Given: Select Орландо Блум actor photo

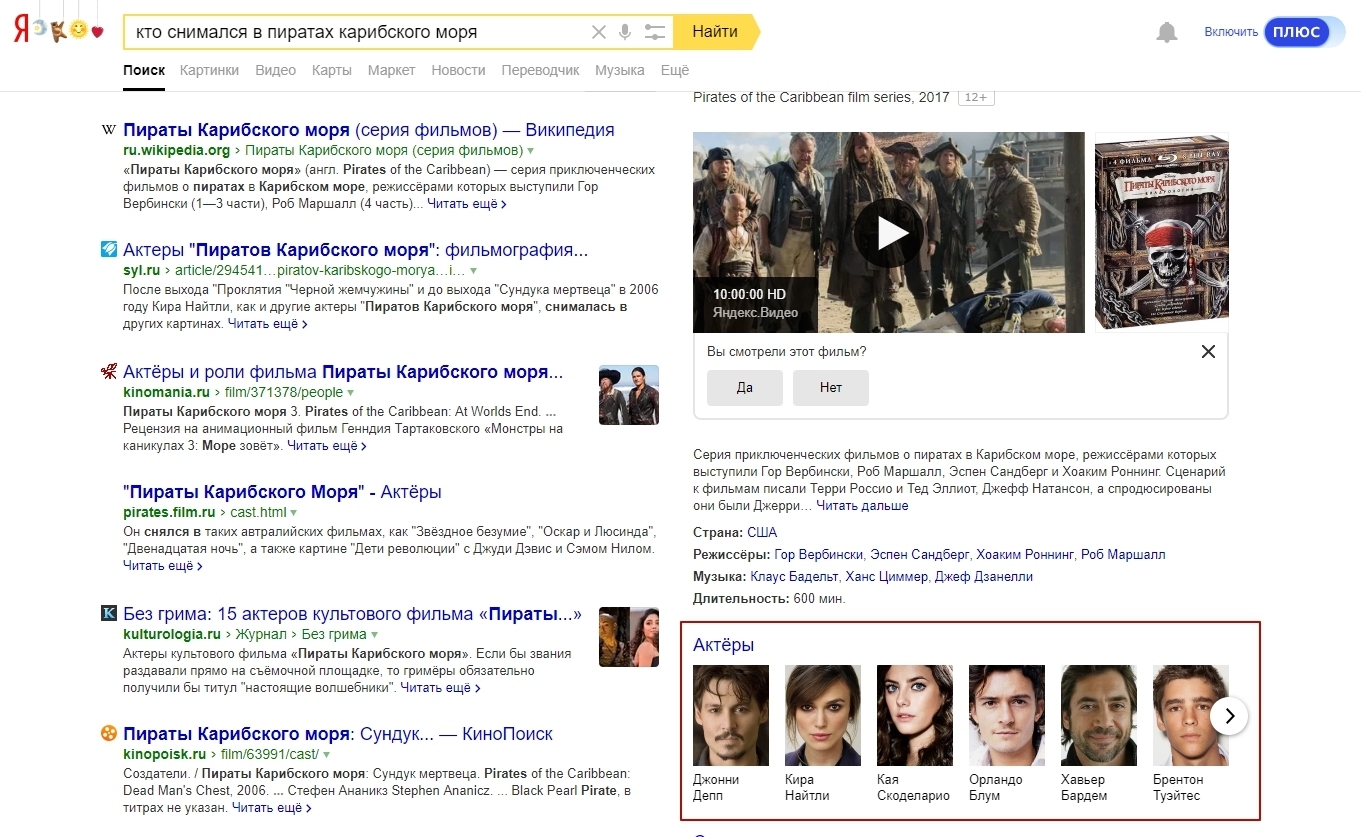Looking at the screenshot, I should (x=1007, y=716).
